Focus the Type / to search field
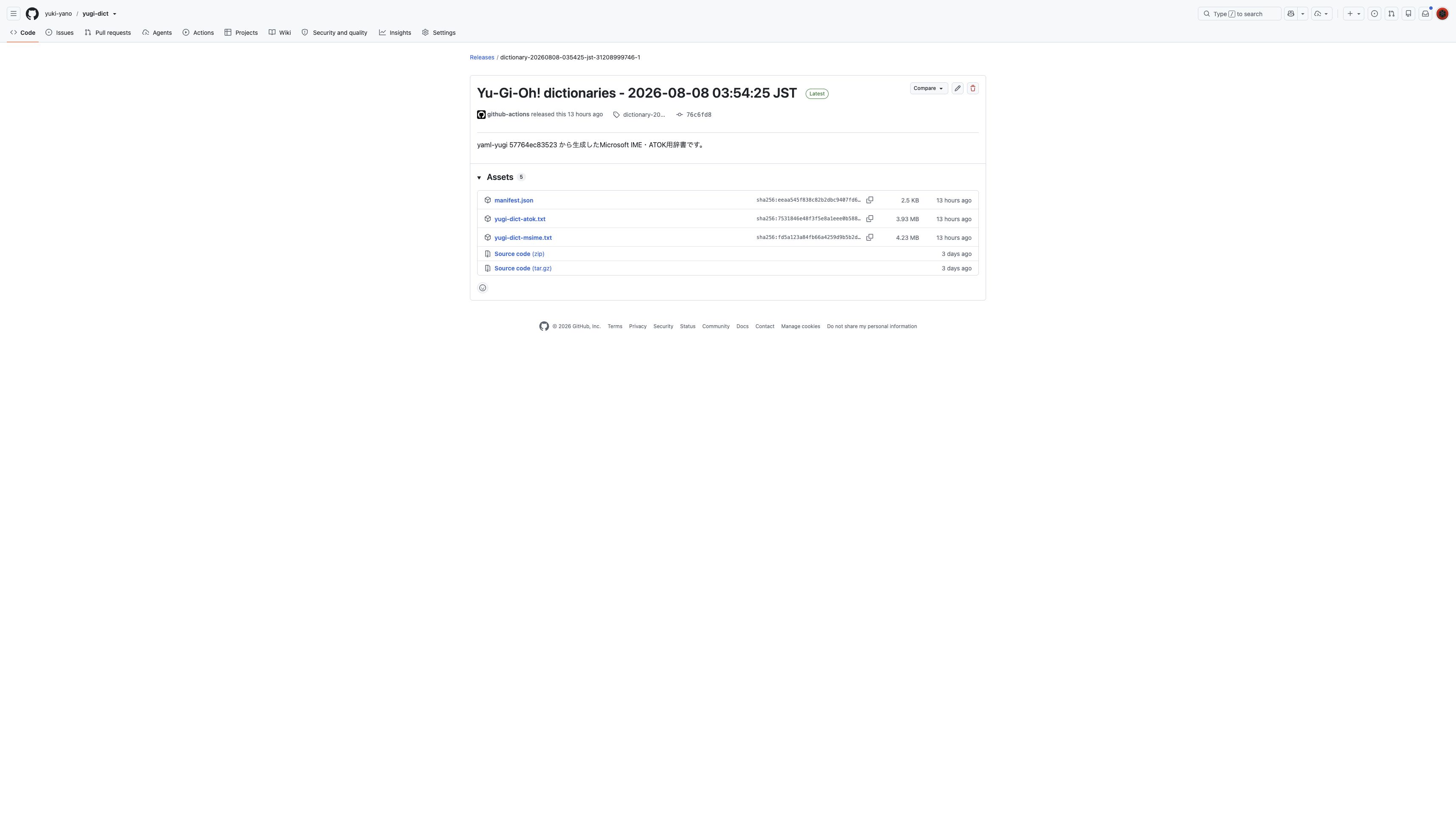1456x829 pixels. 1239,14
